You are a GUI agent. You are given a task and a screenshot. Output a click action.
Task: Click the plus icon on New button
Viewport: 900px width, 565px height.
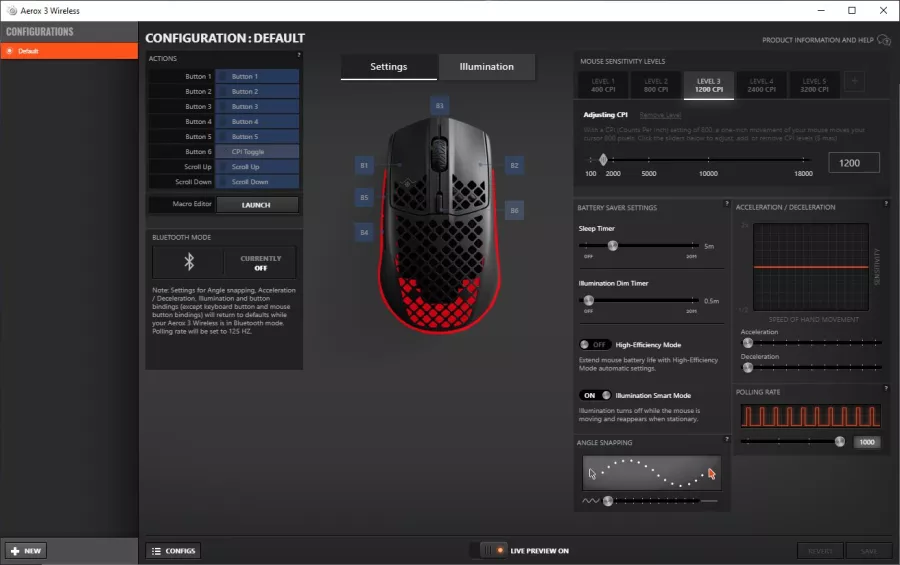tap(15, 551)
